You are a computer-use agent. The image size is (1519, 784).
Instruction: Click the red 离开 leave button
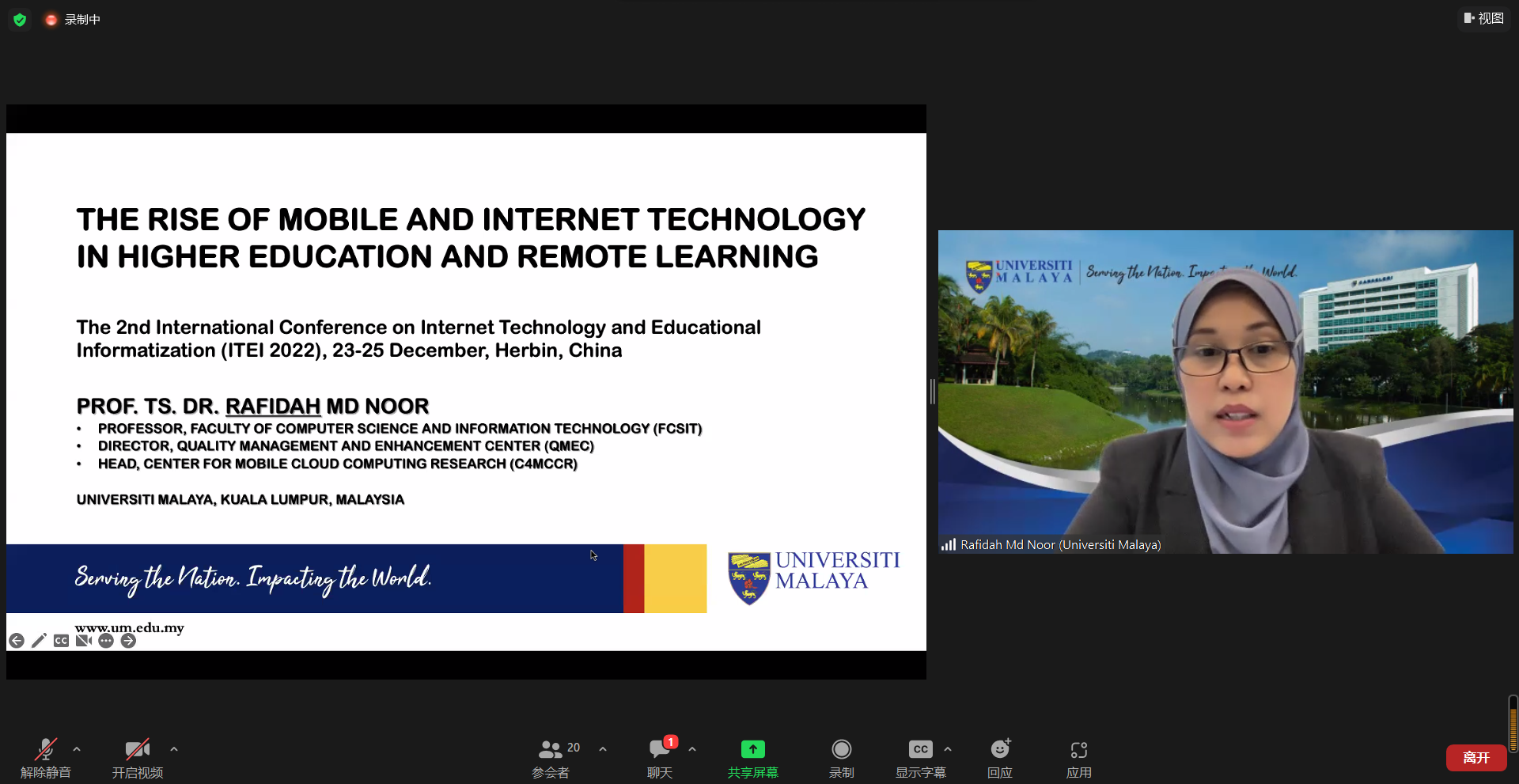point(1476,758)
